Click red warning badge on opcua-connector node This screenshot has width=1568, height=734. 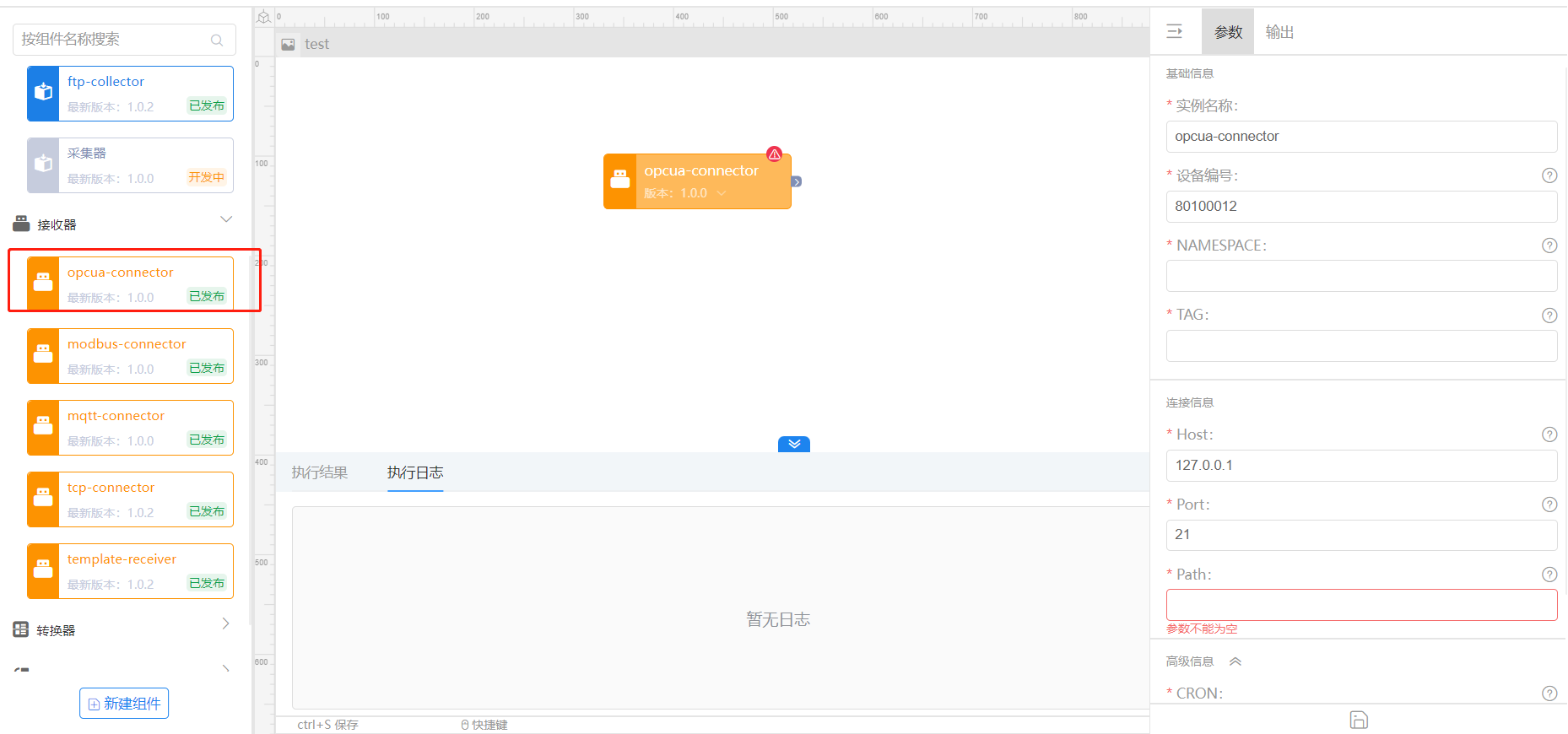774,154
